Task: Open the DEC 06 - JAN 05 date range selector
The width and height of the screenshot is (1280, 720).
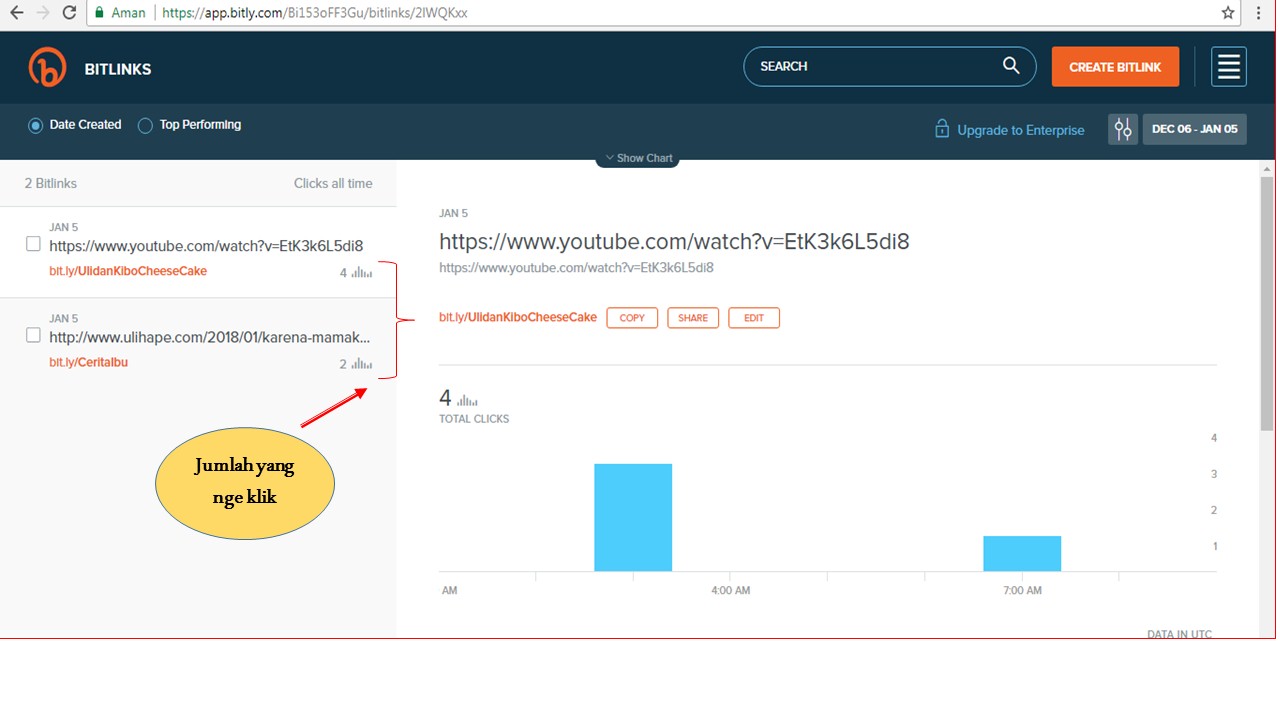Action: click(x=1194, y=128)
